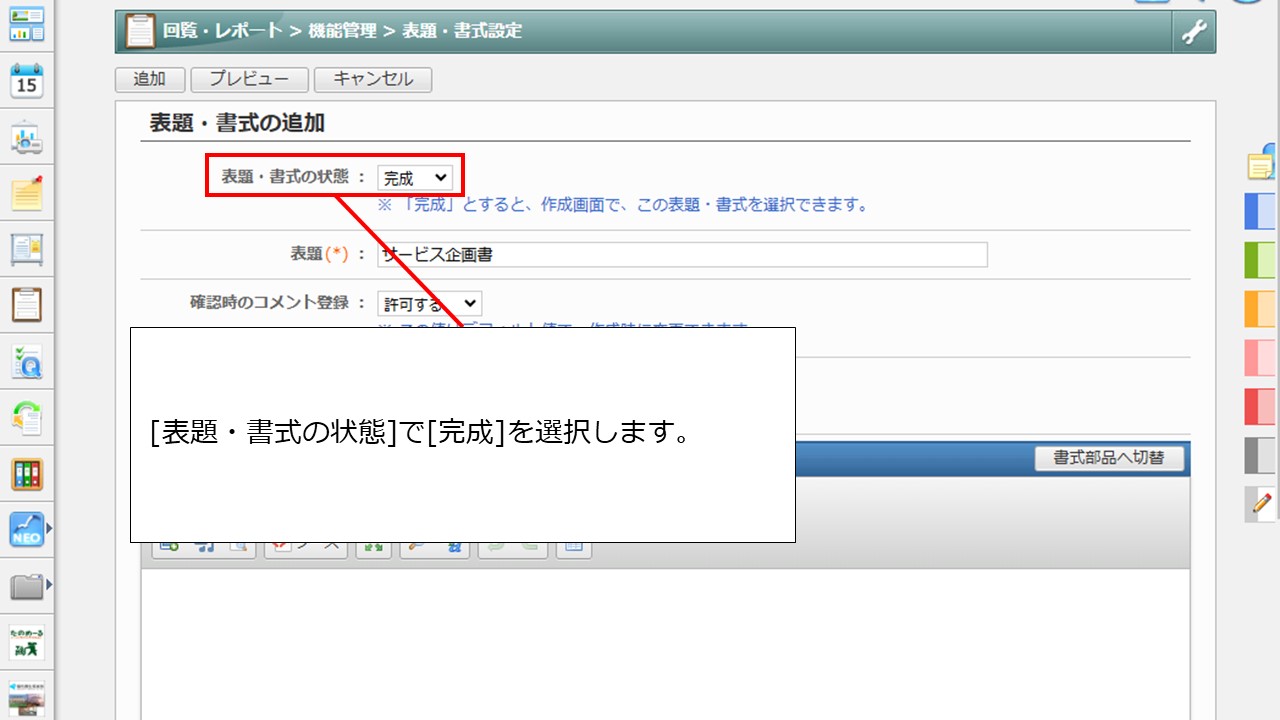
Task: Open the portal dashboard icon in sidebar
Action: (x=27, y=24)
